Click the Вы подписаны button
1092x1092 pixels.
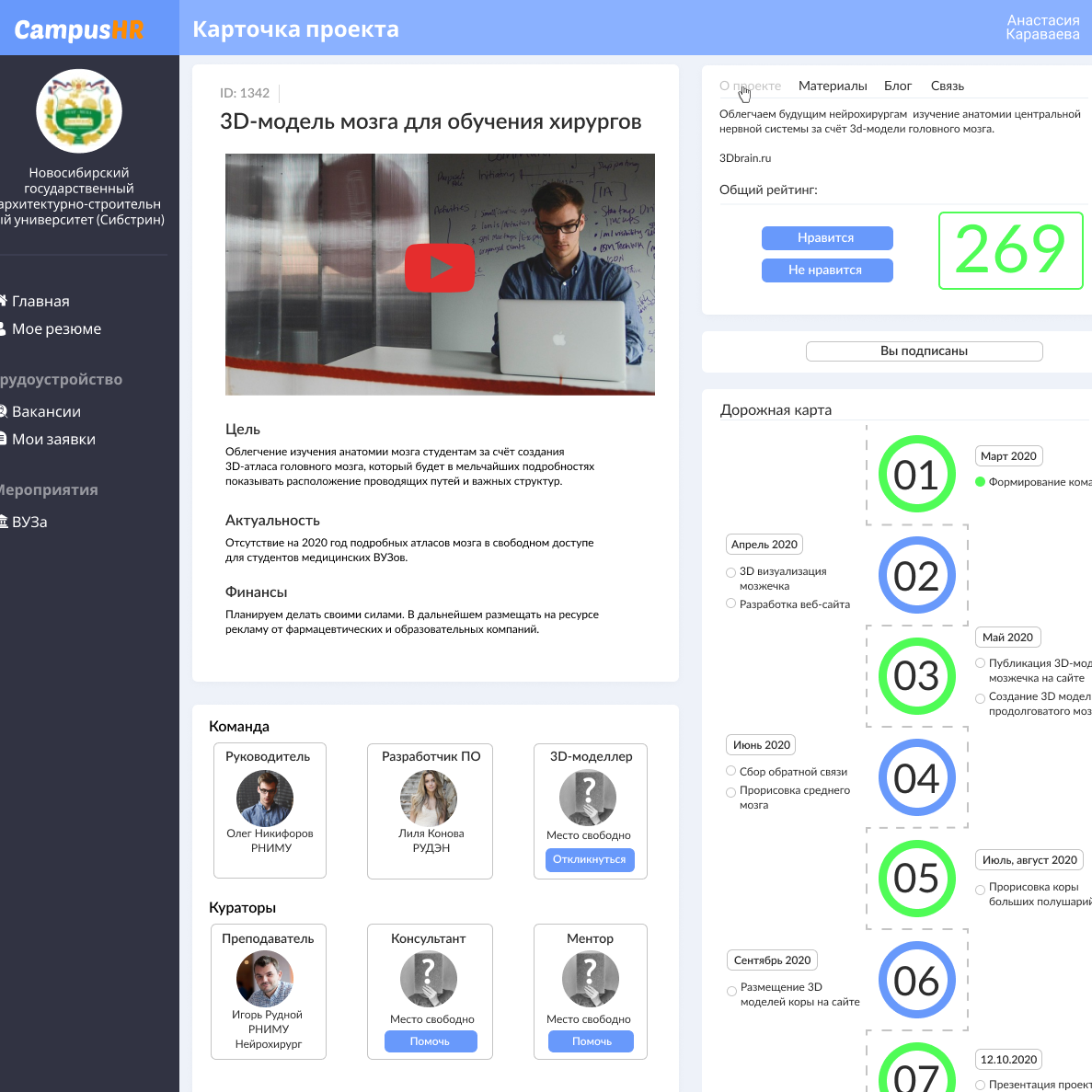point(924,351)
